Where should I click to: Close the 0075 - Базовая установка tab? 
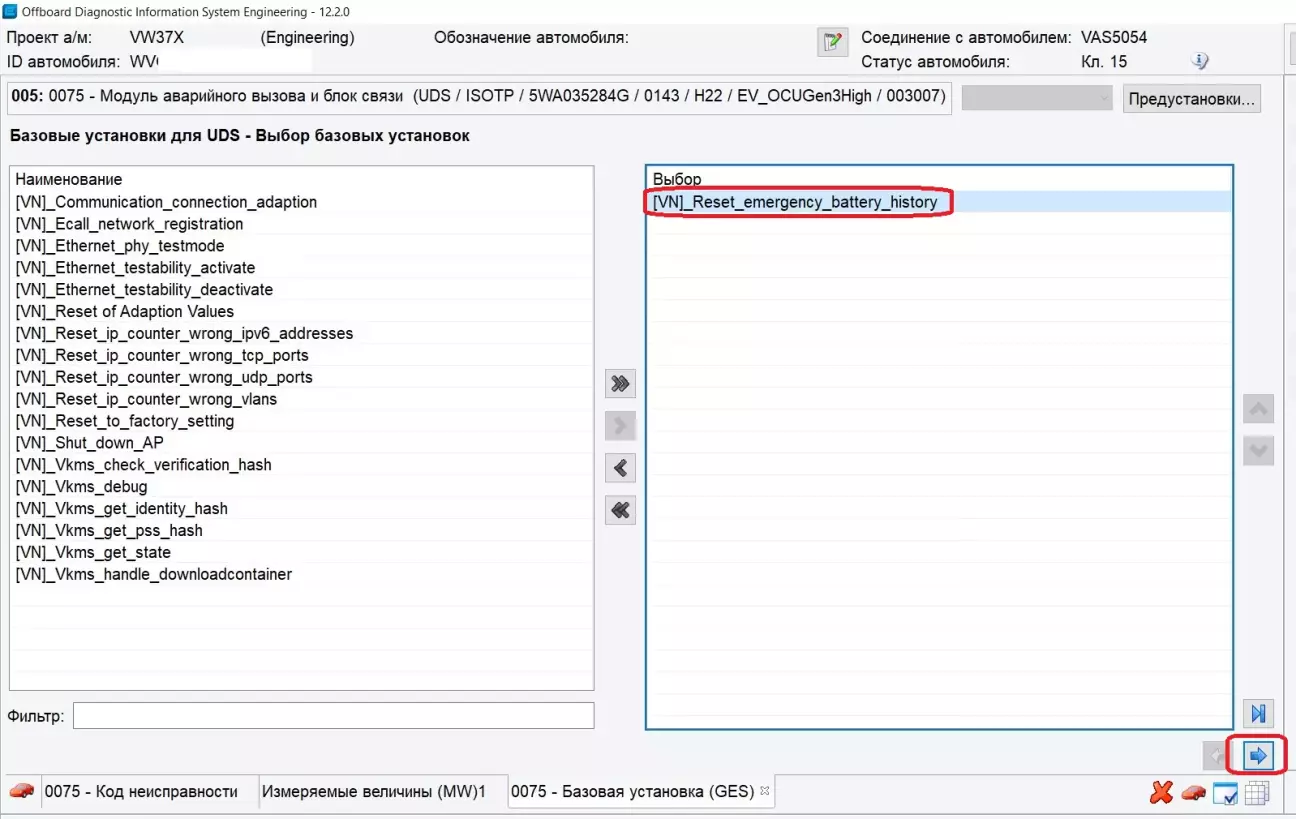click(765, 791)
